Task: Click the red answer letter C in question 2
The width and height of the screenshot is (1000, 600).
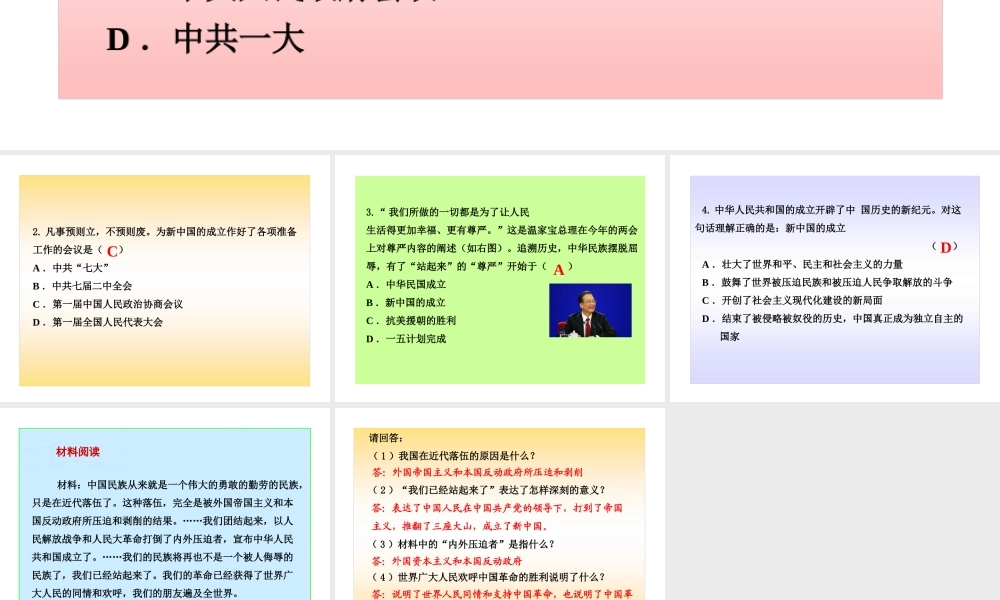Action: [112, 251]
